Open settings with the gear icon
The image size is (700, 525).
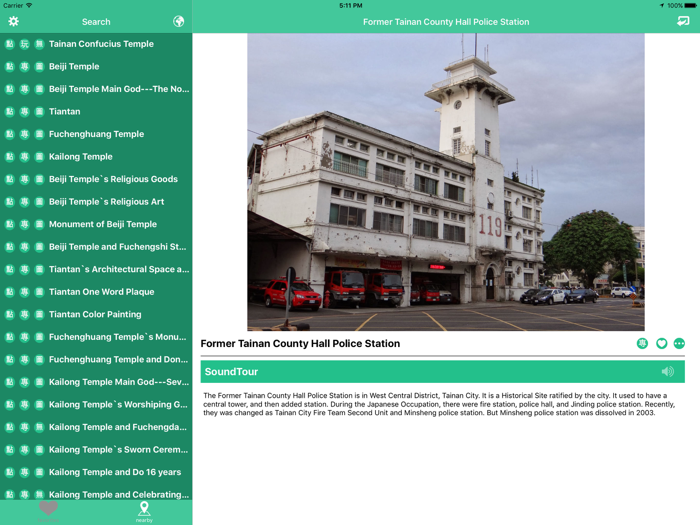tap(14, 21)
